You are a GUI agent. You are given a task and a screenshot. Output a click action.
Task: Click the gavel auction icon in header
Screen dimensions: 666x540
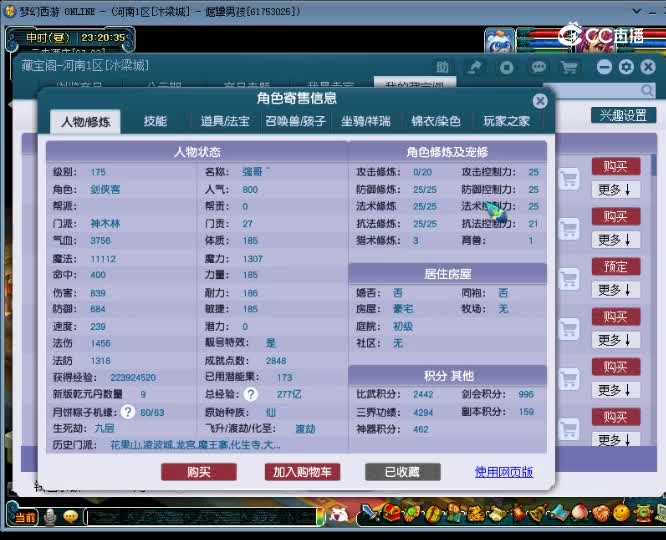[474, 67]
